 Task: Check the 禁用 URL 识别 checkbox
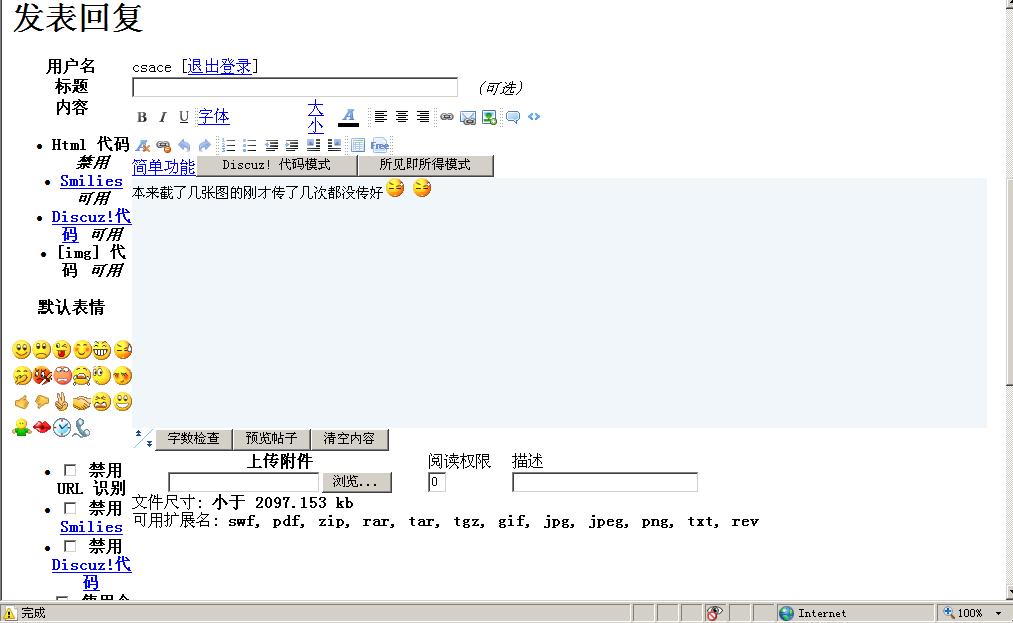pyautogui.click(x=70, y=470)
